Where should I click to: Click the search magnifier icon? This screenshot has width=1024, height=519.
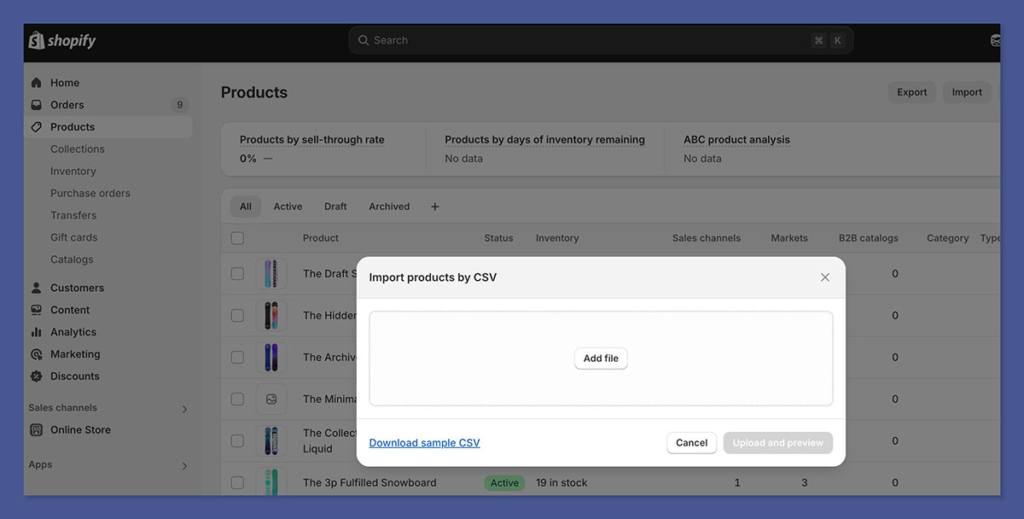(x=363, y=40)
